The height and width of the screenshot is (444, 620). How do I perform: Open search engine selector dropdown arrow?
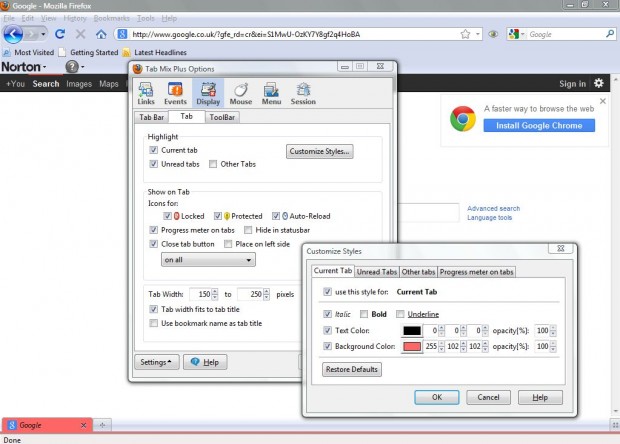click(x=522, y=35)
